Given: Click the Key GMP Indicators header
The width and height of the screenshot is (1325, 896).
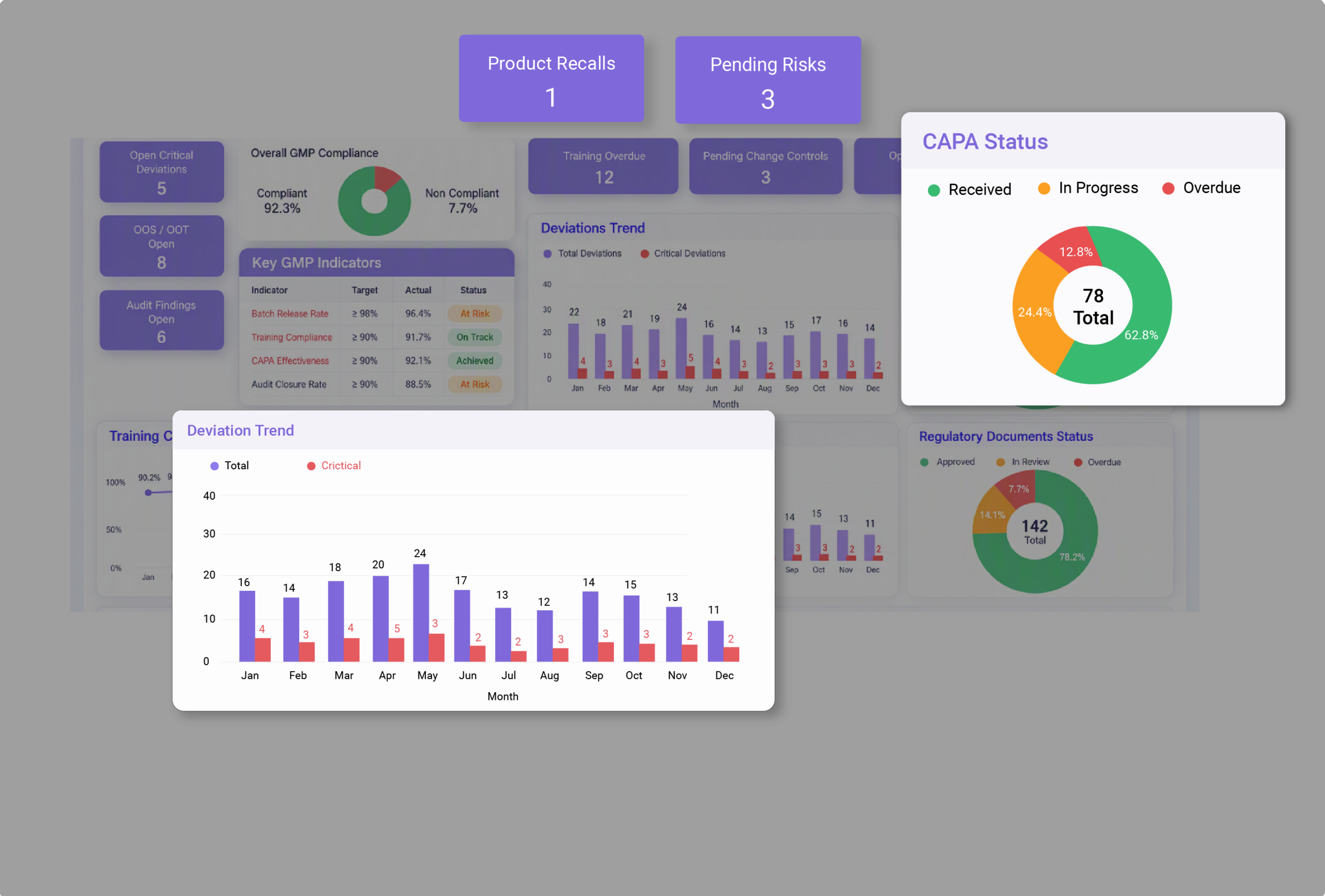Looking at the screenshot, I should (x=376, y=263).
